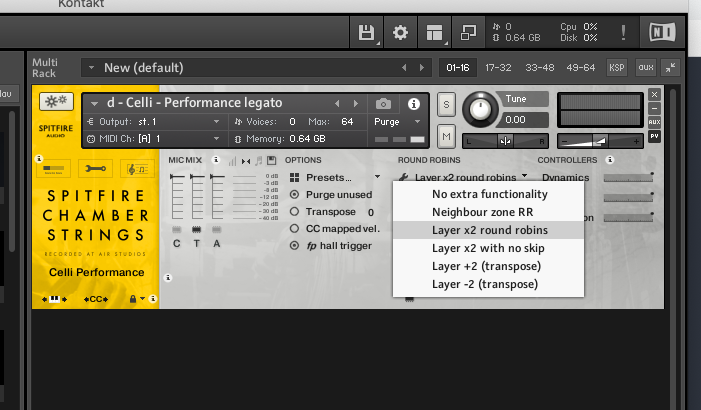Click the L-R pan slider

pos(505,141)
